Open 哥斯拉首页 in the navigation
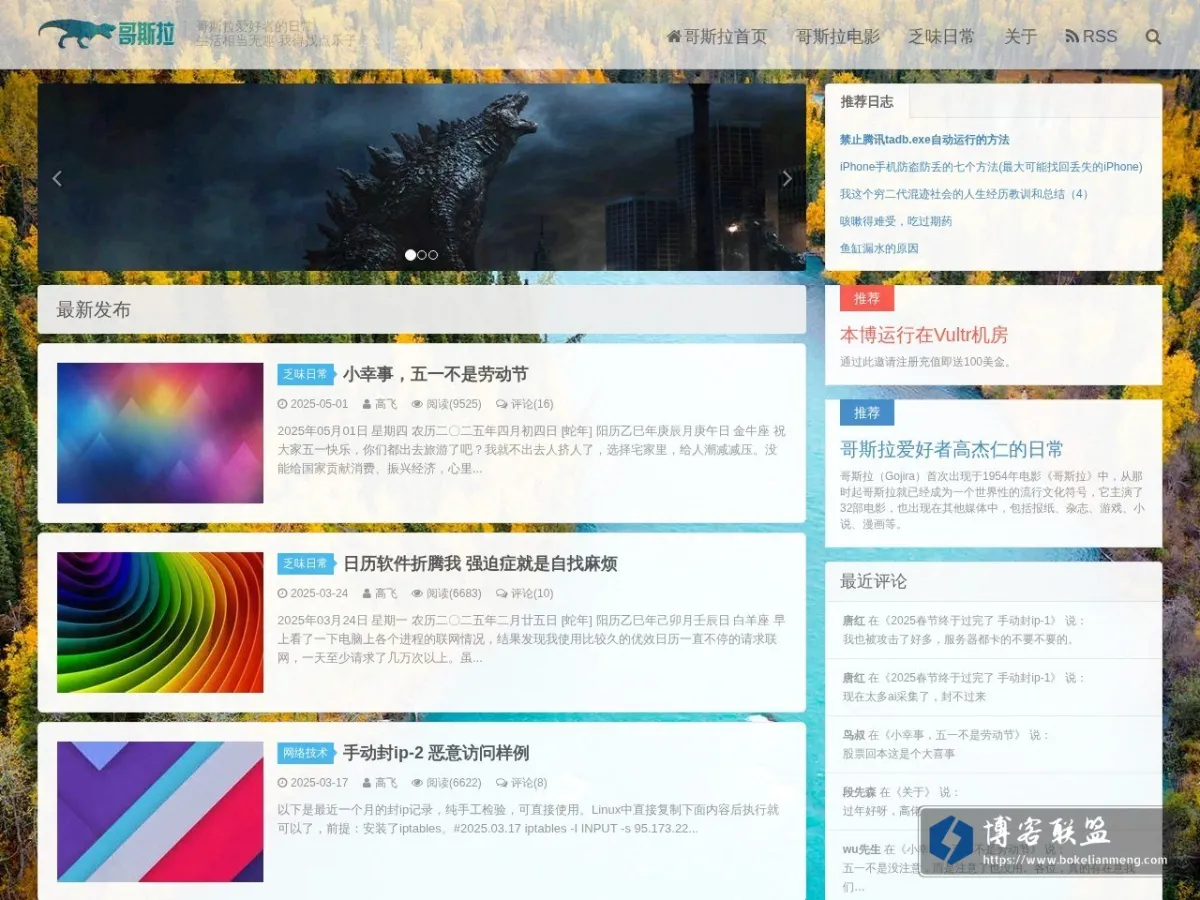This screenshot has height=900, width=1200. coord(717,37)
